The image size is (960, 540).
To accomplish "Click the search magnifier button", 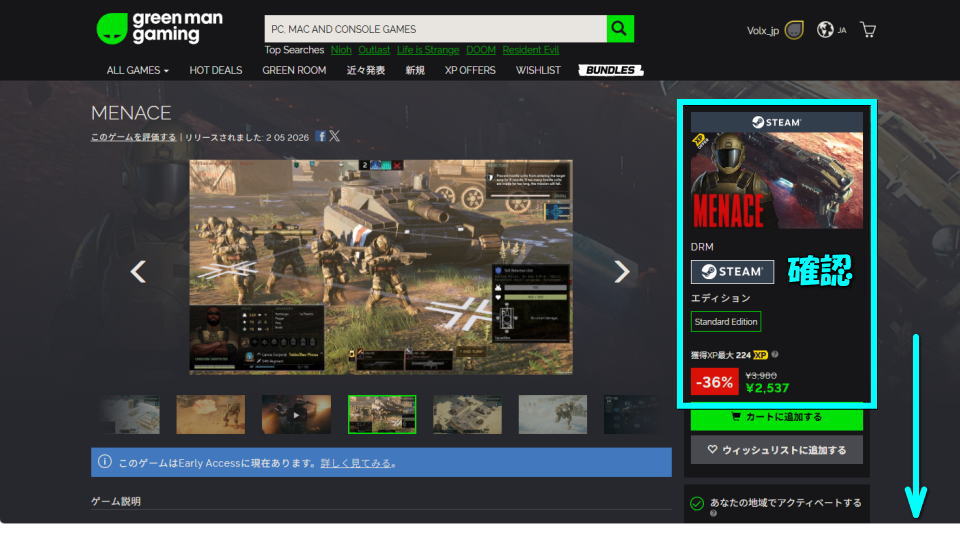I will coord(620,29).
